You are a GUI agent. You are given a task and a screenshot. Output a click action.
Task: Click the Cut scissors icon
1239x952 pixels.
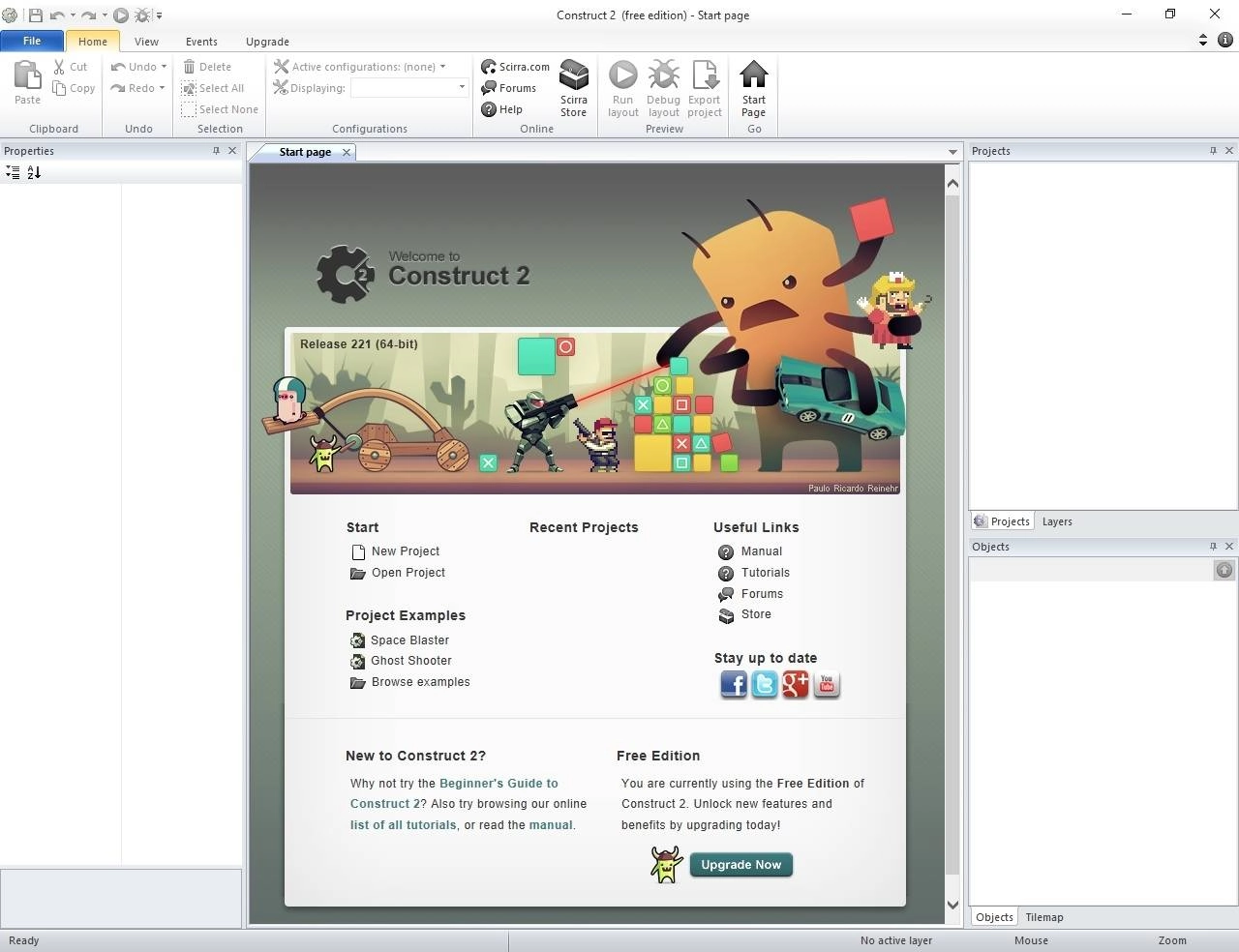click(x=60, y=67)
